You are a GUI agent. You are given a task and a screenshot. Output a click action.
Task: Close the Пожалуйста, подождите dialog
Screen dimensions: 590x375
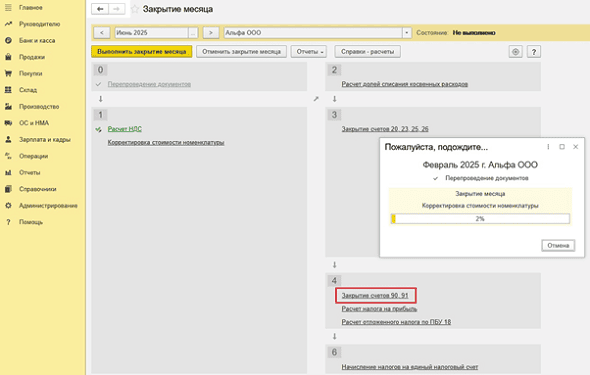pyautogui.click(x=575, y=147)
